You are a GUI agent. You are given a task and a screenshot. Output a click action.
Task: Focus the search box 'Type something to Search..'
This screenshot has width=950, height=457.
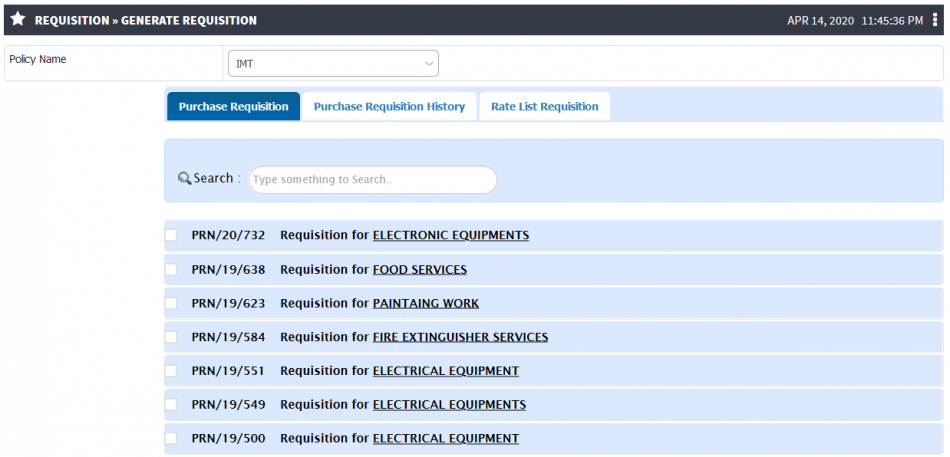pos(373,179)
